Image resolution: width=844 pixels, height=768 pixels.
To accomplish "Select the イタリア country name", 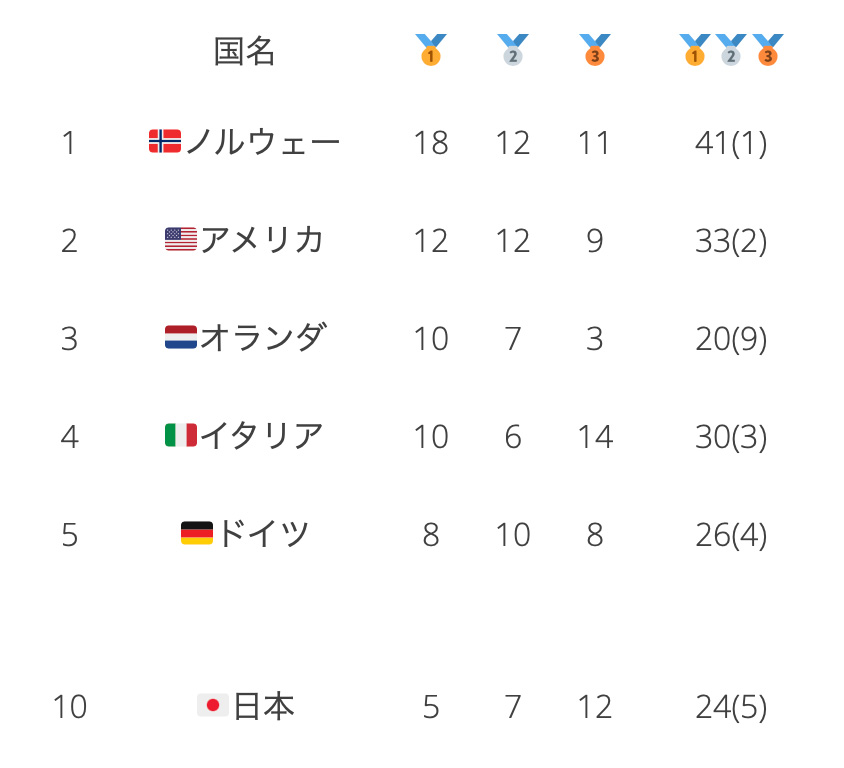I will point(263,436).
